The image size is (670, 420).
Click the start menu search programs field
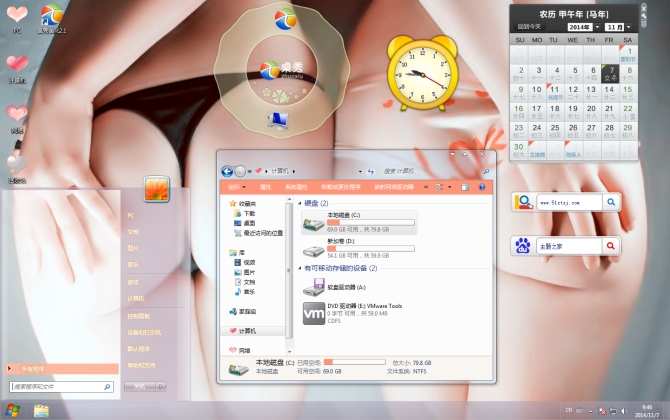click(x=62, y=387)
